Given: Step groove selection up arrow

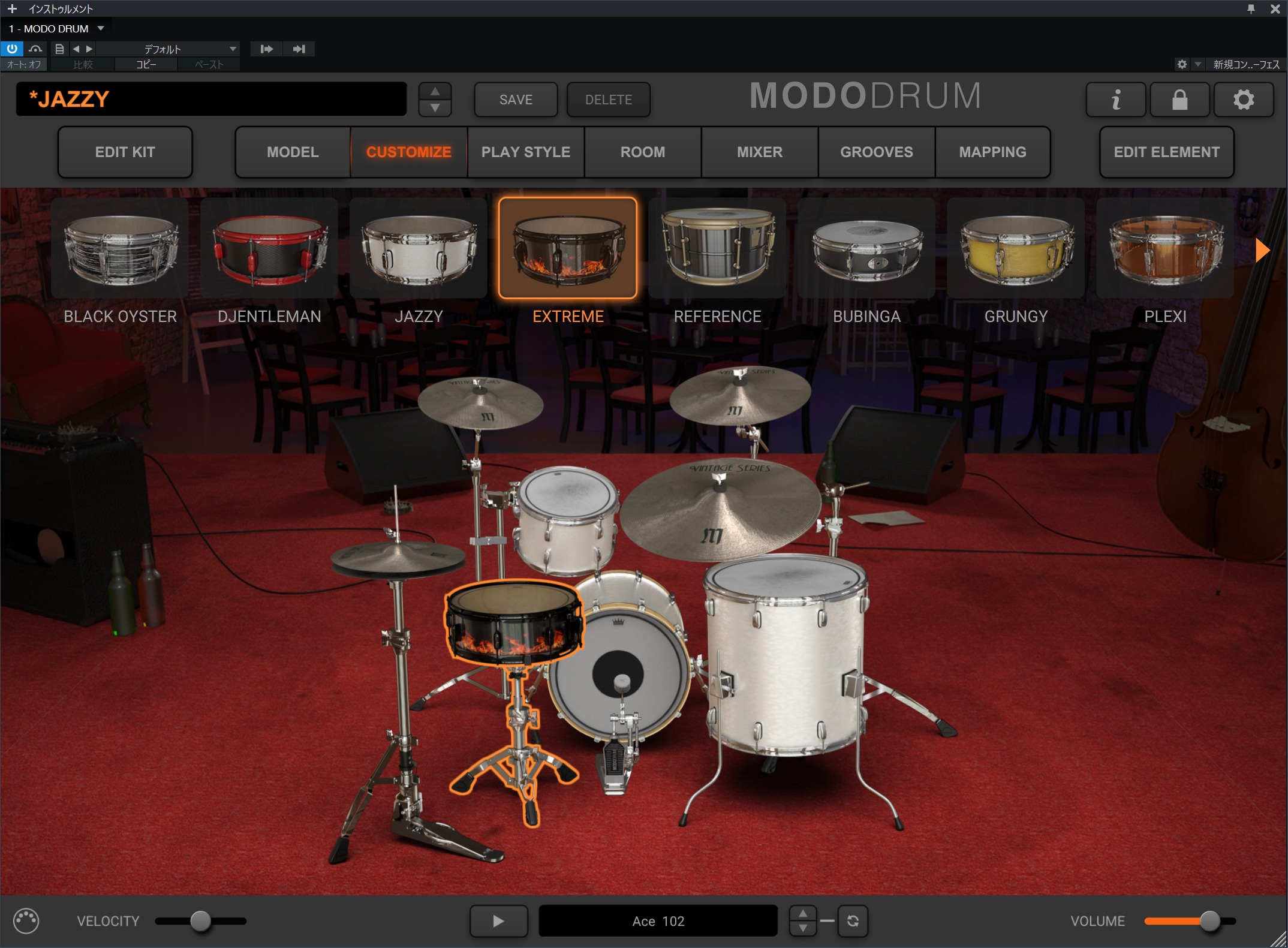Looking at the screenshot, I should coord(803,913).
